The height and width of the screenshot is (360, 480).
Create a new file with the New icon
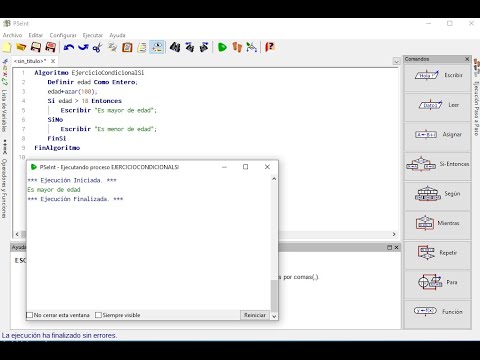pos(7,47)
